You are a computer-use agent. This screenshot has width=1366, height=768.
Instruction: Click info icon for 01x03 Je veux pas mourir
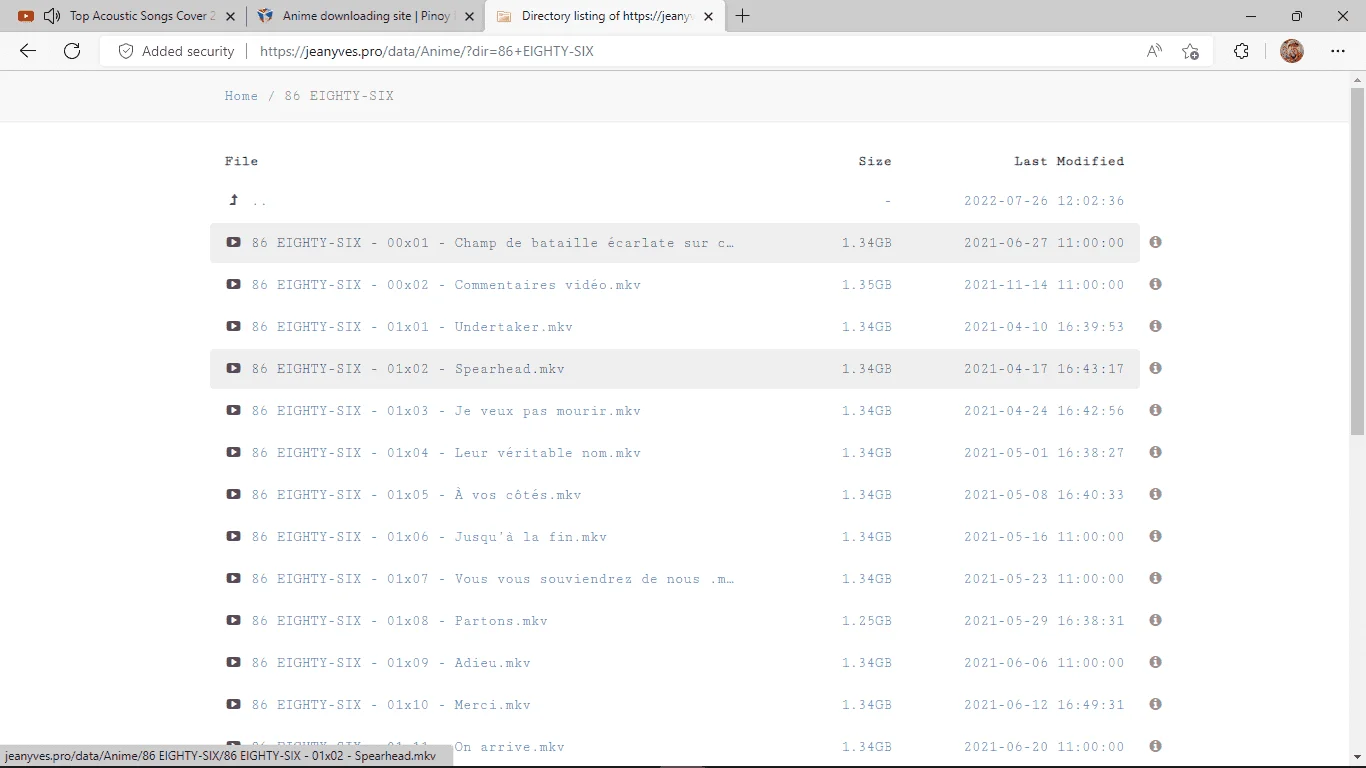(1155, 410)
